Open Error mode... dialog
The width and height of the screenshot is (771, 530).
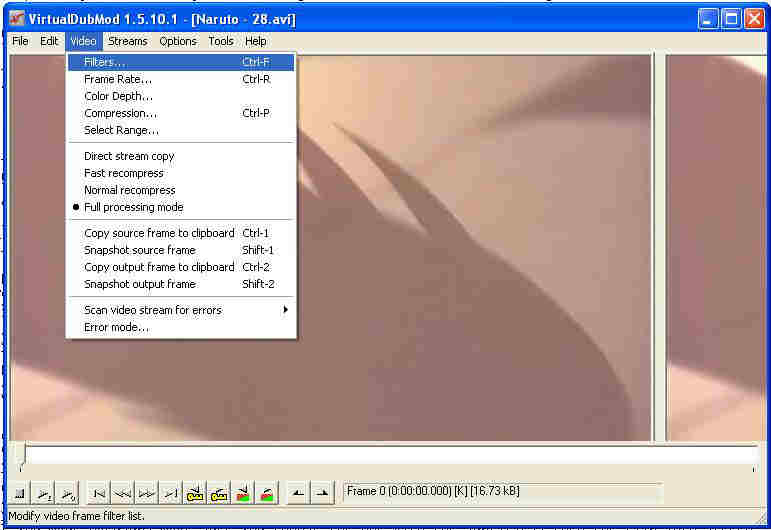coord(181,327)
